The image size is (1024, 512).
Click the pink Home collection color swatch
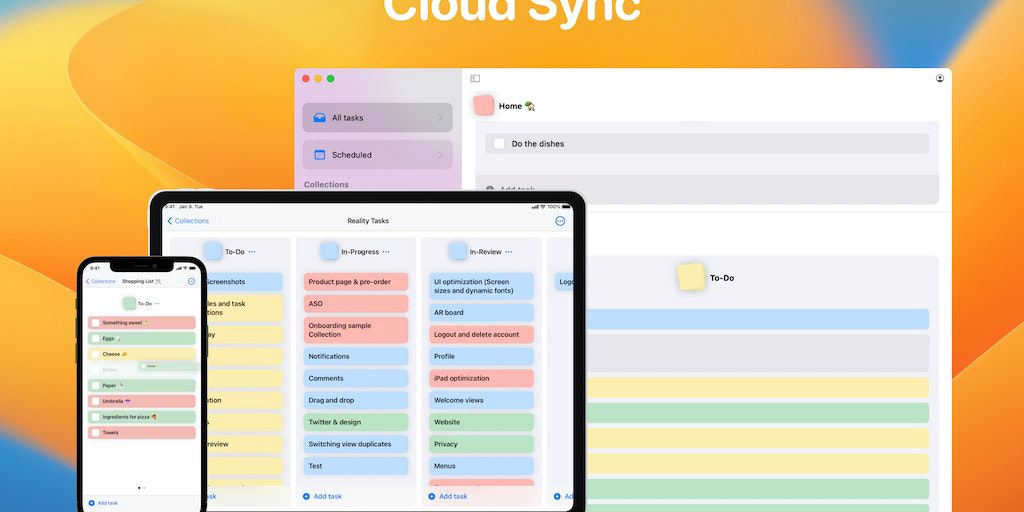click(x=484, y=105)
